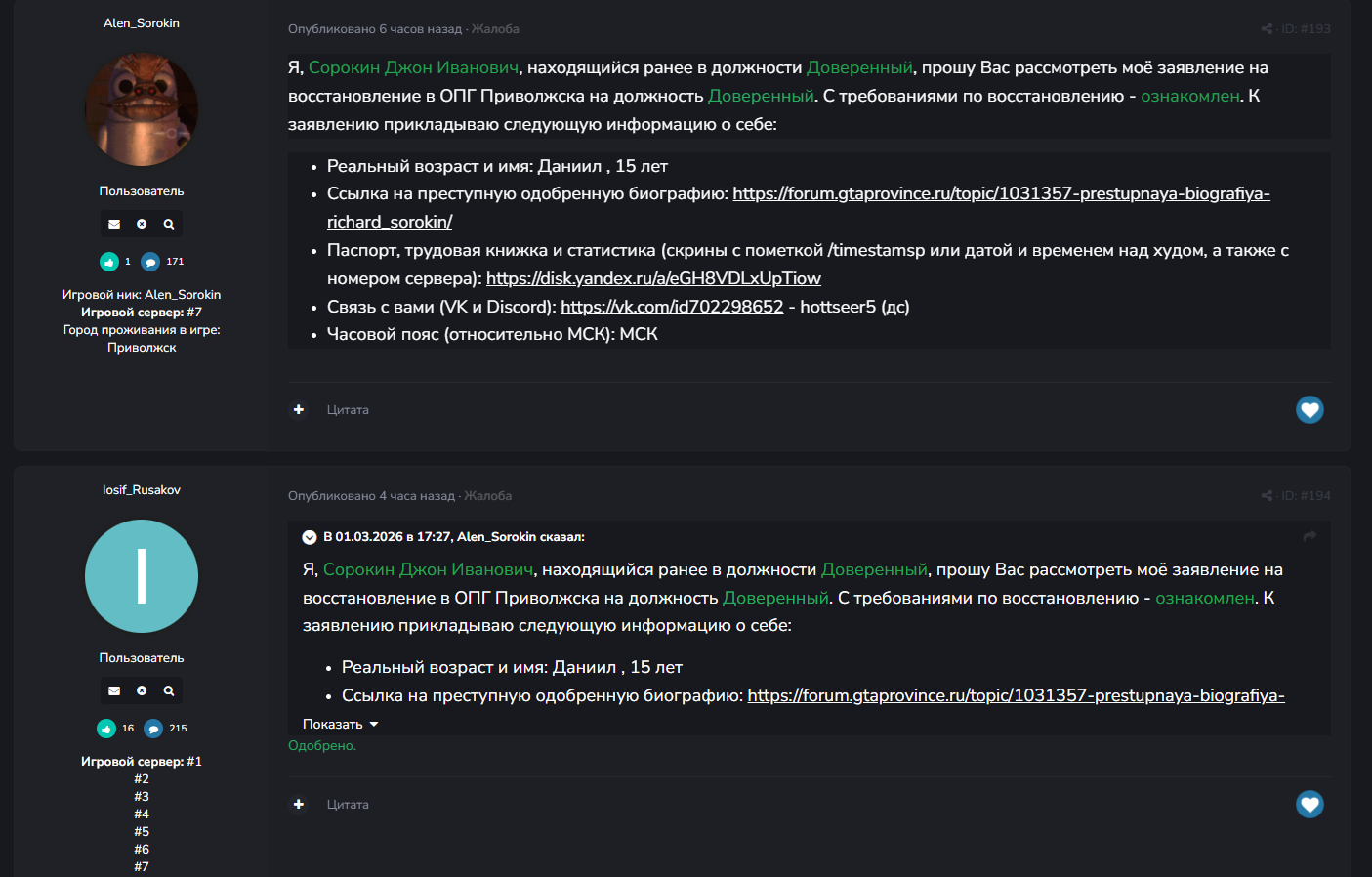Like post #193 with the heart button
Image resolution: width=1372 pixels, height=877 pixels.
[x=1310, y=410]
